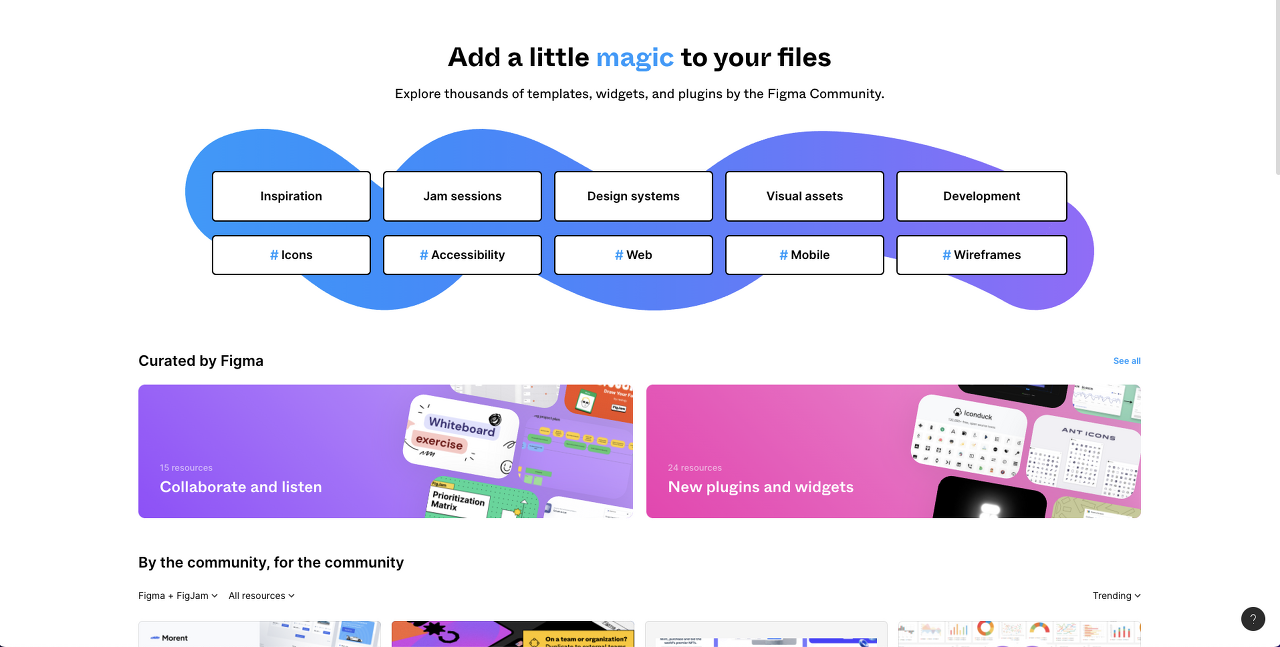1280x647 pixels.
Task: Expand the All resources filter dropdown
Action: point(261,596)
